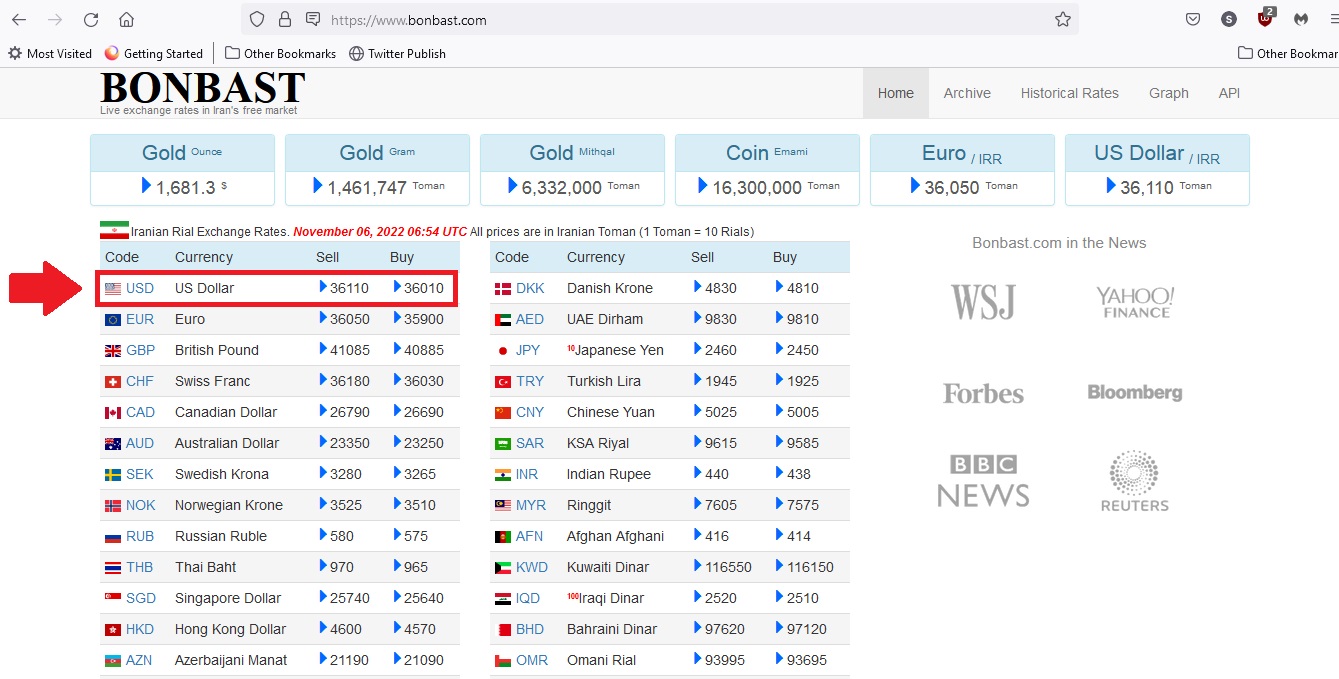This screenshot has height=679, width=1339.
Task: Click the Turkish flag in the TRY row
Action: coord(503,381)
